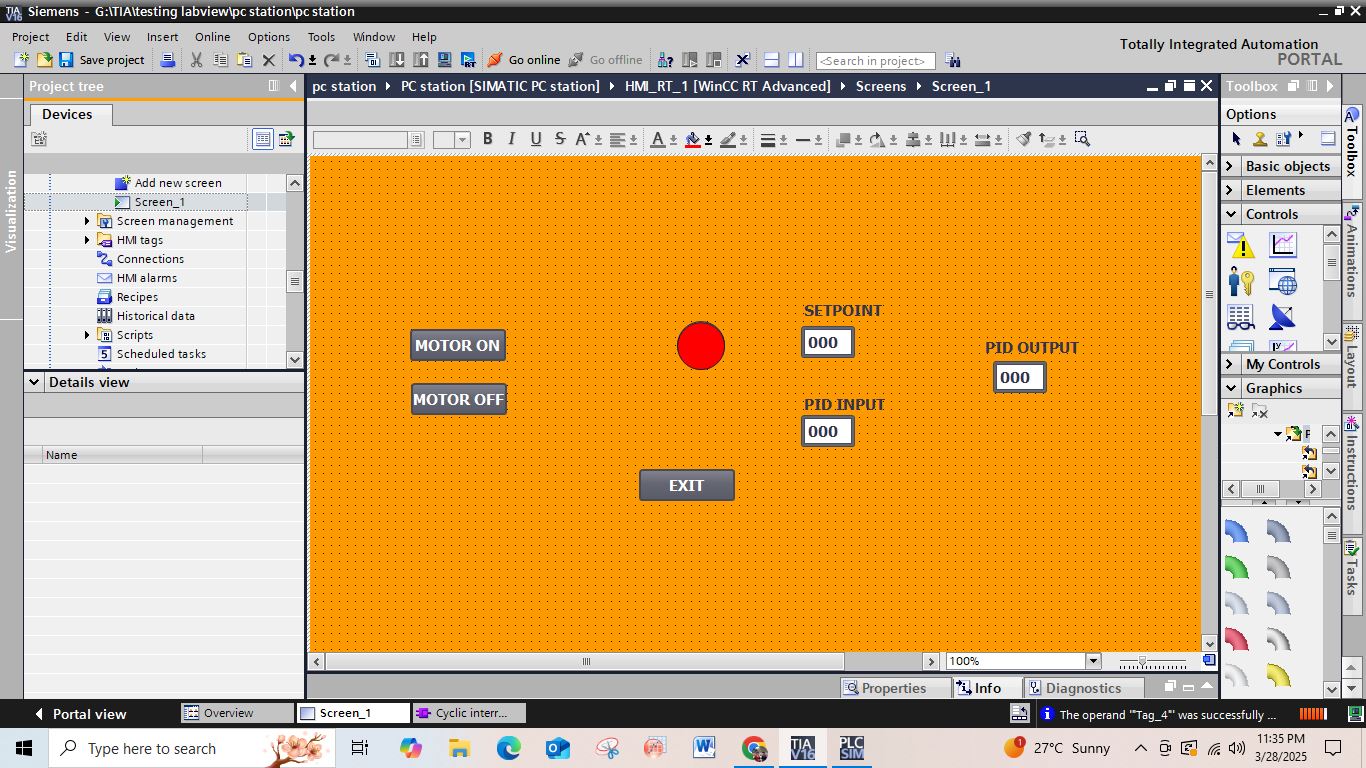Expand the HMI tags tree node
Screen dimensions: 1366x768
87,240
